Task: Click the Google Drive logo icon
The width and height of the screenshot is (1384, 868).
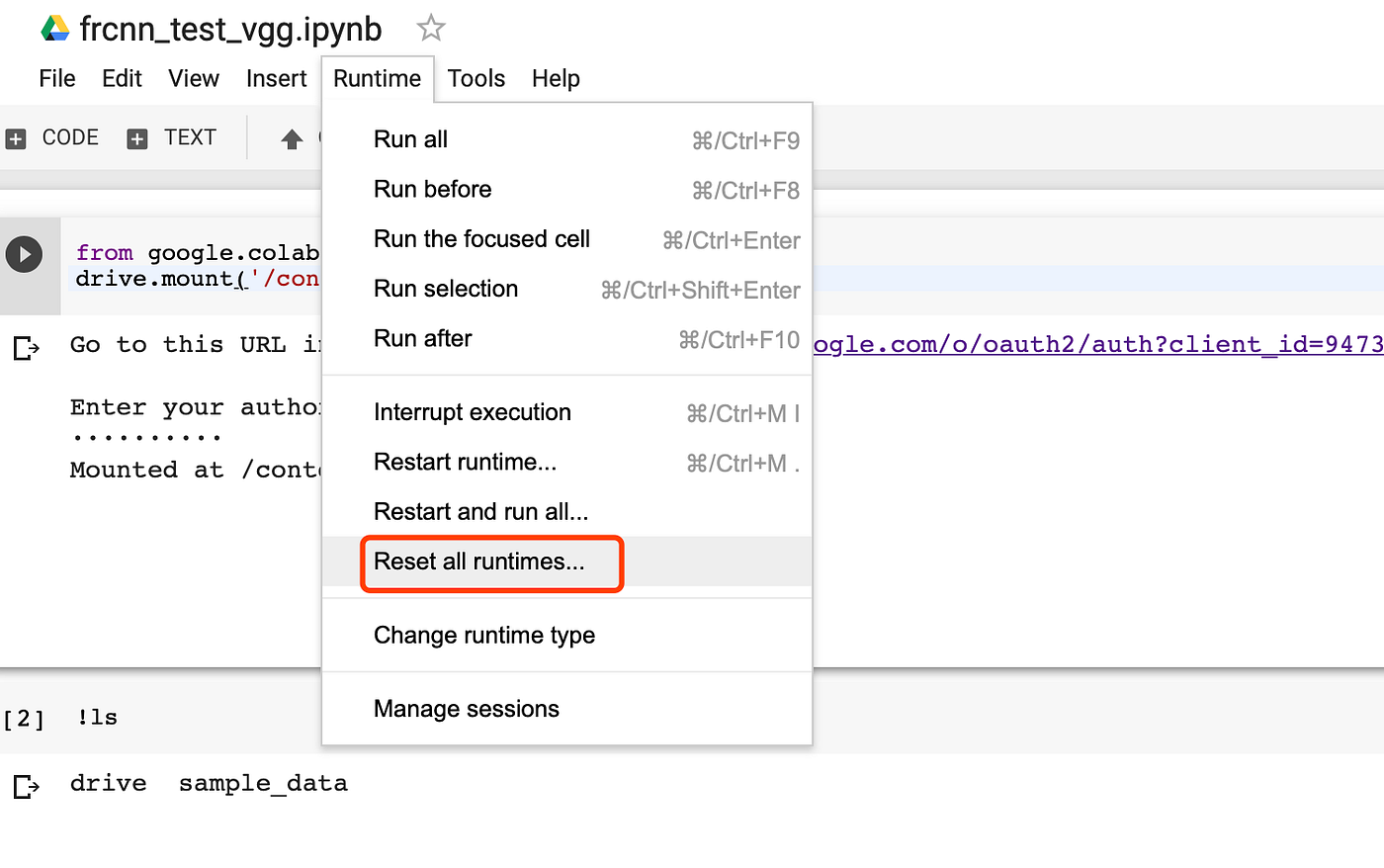Action: pyautogui.click(x=54, y=29)
